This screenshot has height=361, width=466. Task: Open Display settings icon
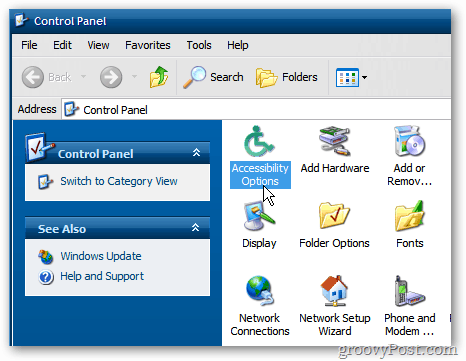tap(259, 216)
